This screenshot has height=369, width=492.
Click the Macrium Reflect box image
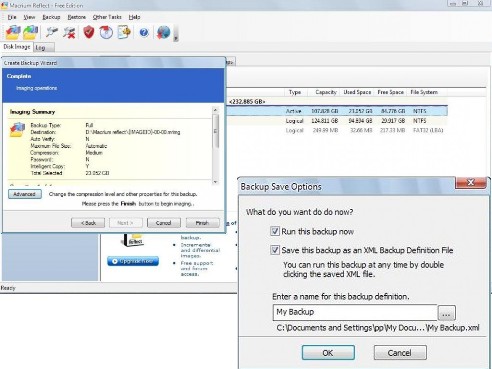click(134, 240)
